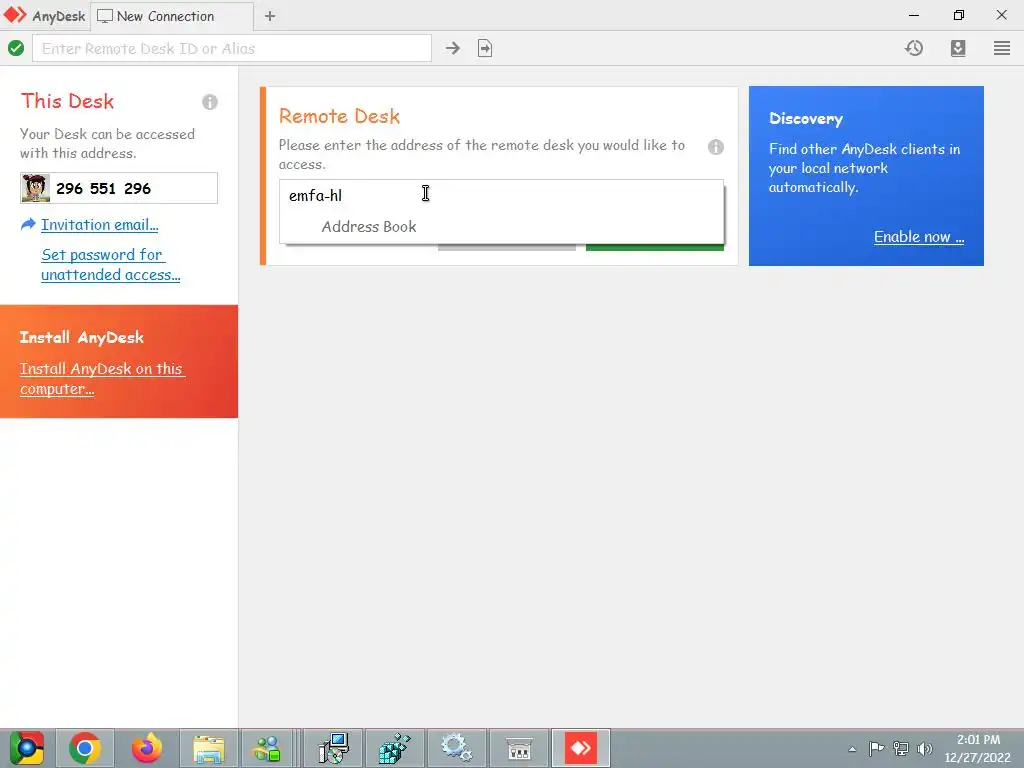The width and height of the screenshot is (1024, 768).
Task: Click the info icon beside This Desk
Action: tap(210, 102)
